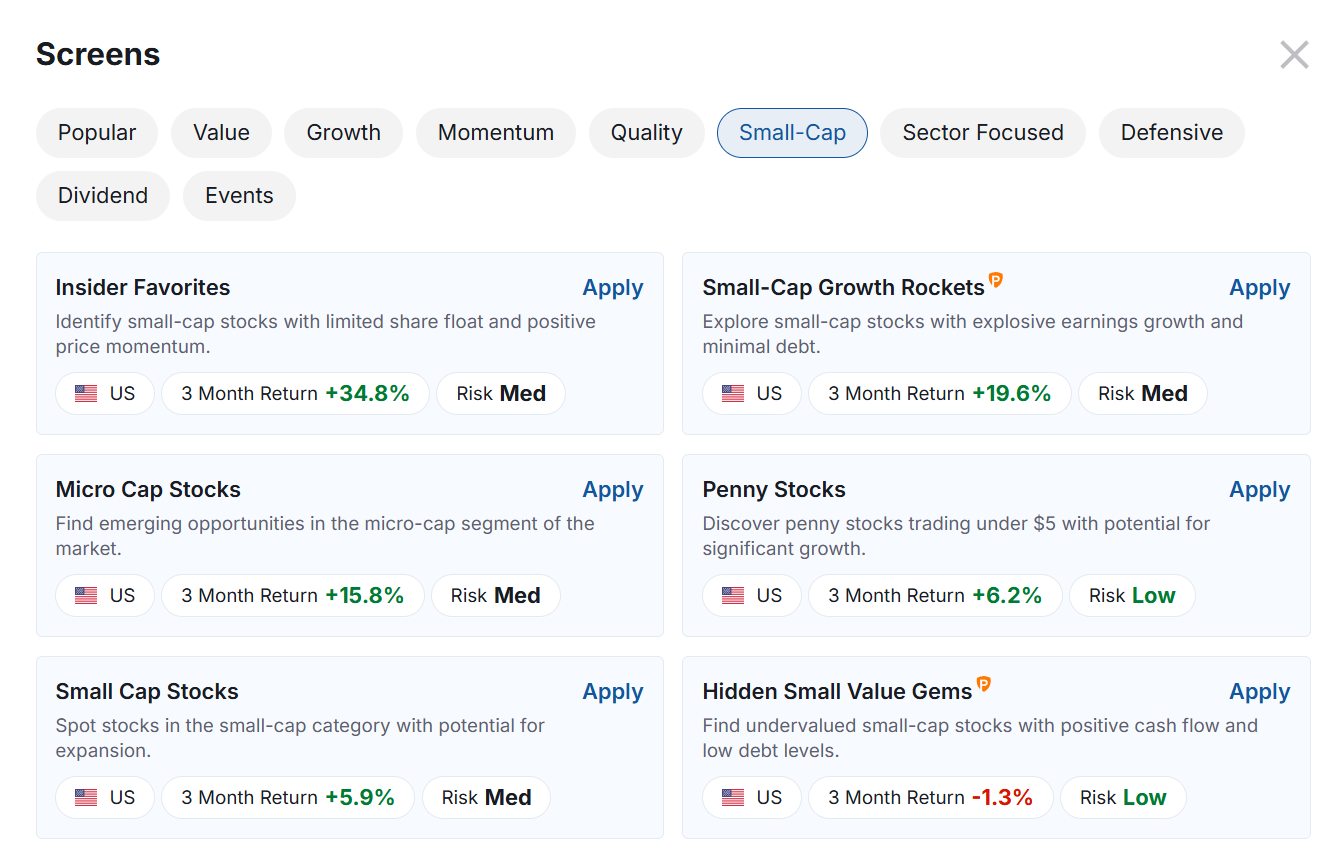Click the Risk Low badge on Penny Stocks
This screenshot has width=1342, height=863.
1132,595
